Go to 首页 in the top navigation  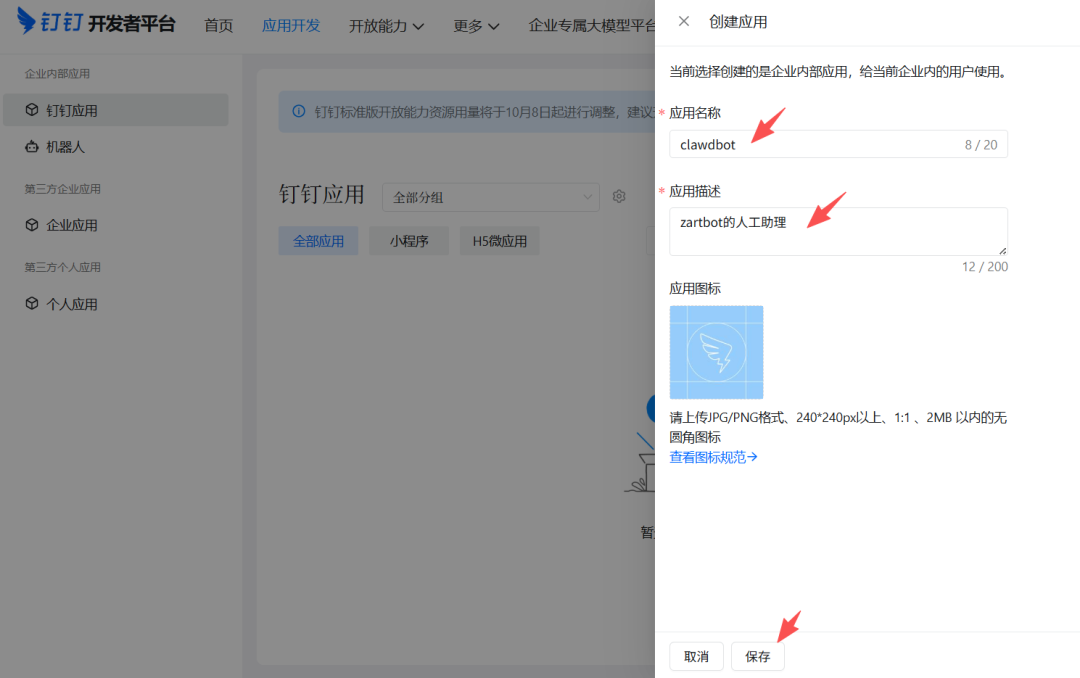(x=218, y=25)
